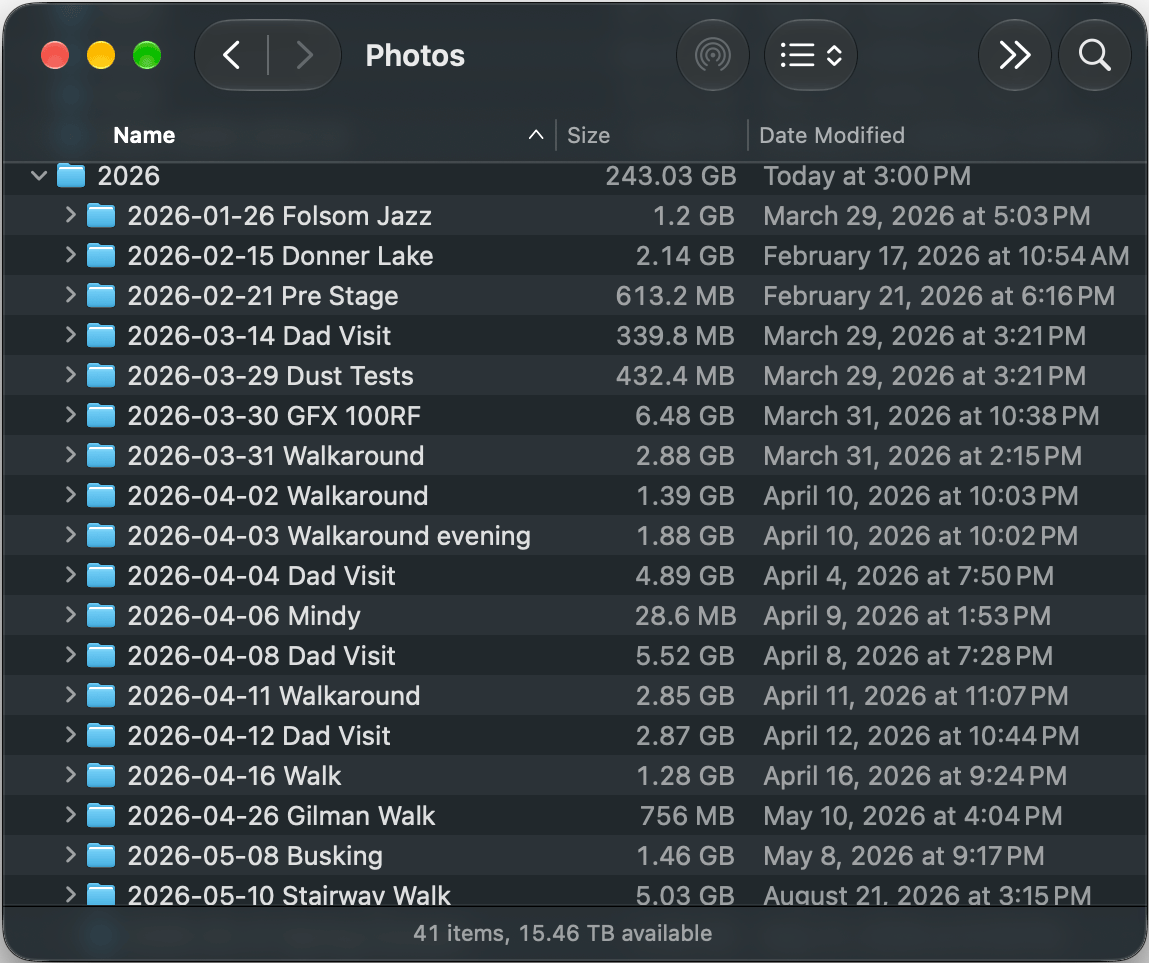1149x963 pixels.
Task: Collapse the 2026 folder
Action: point(39,176)
